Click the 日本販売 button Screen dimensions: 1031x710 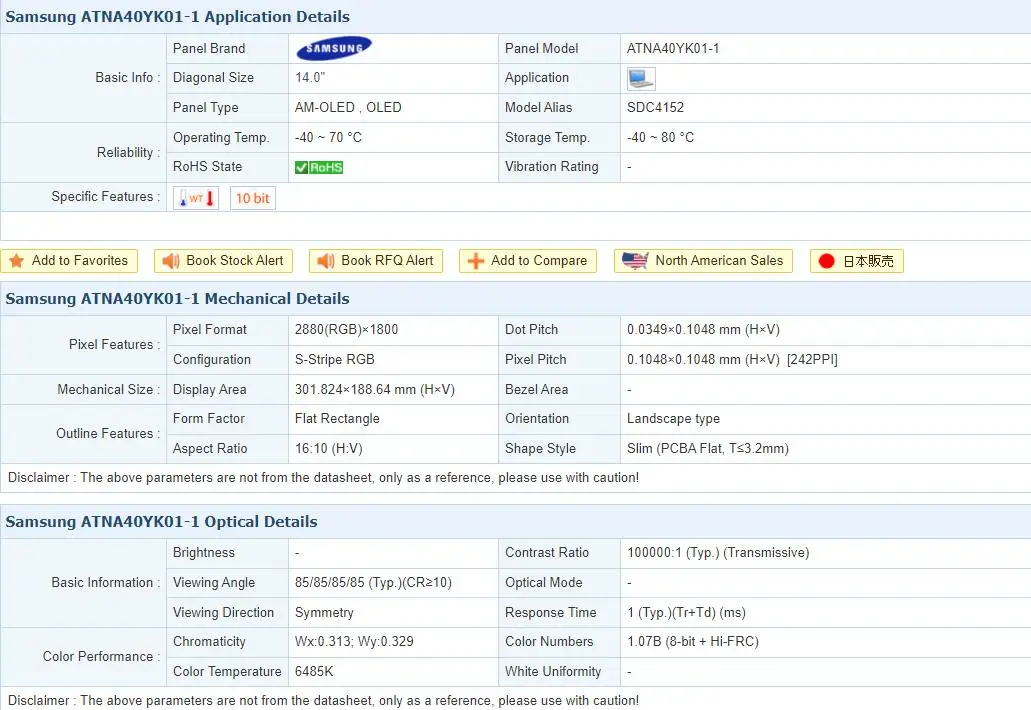(x=857, y=261)
